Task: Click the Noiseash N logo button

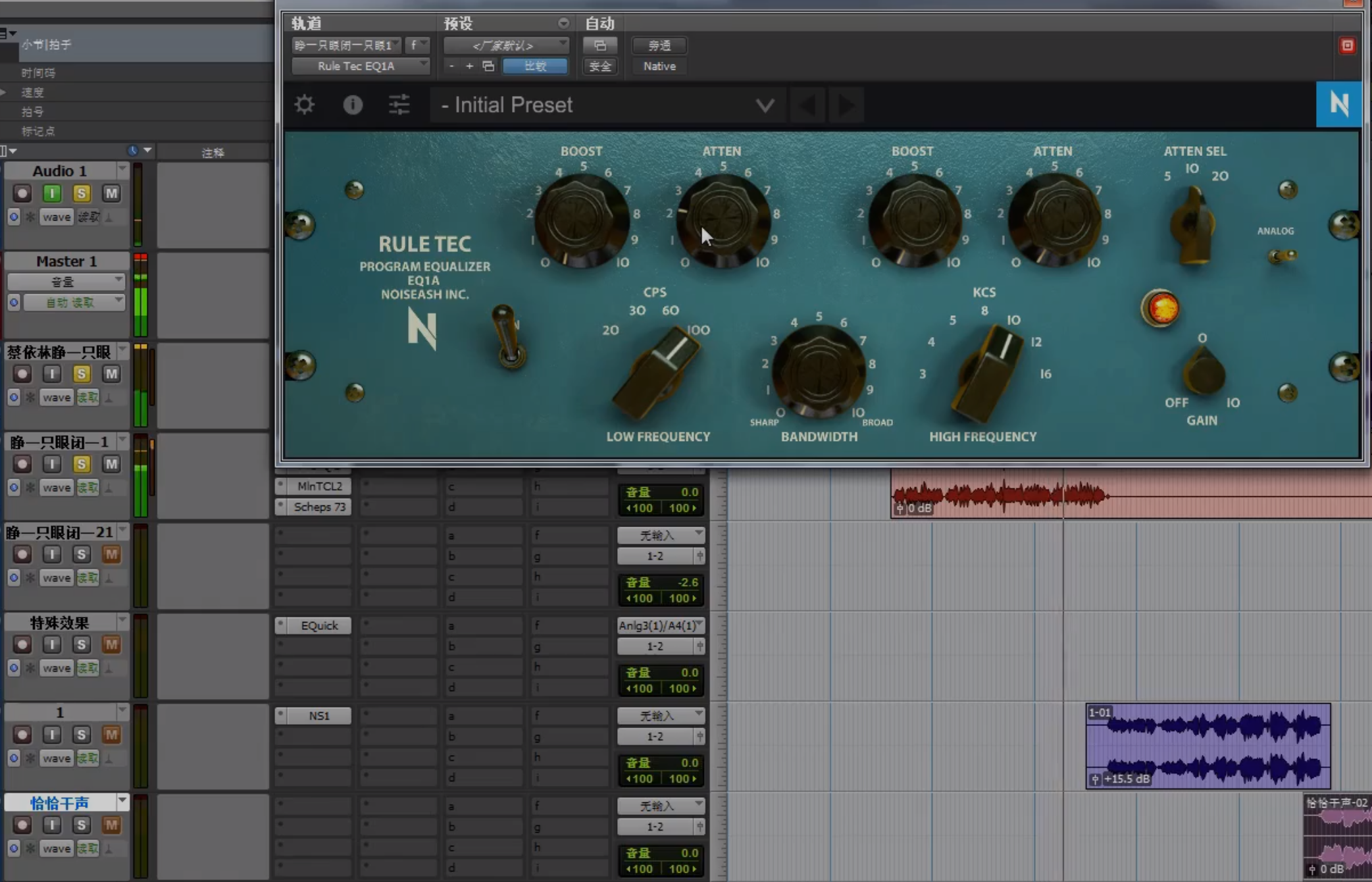Action: click(1338, 104)
